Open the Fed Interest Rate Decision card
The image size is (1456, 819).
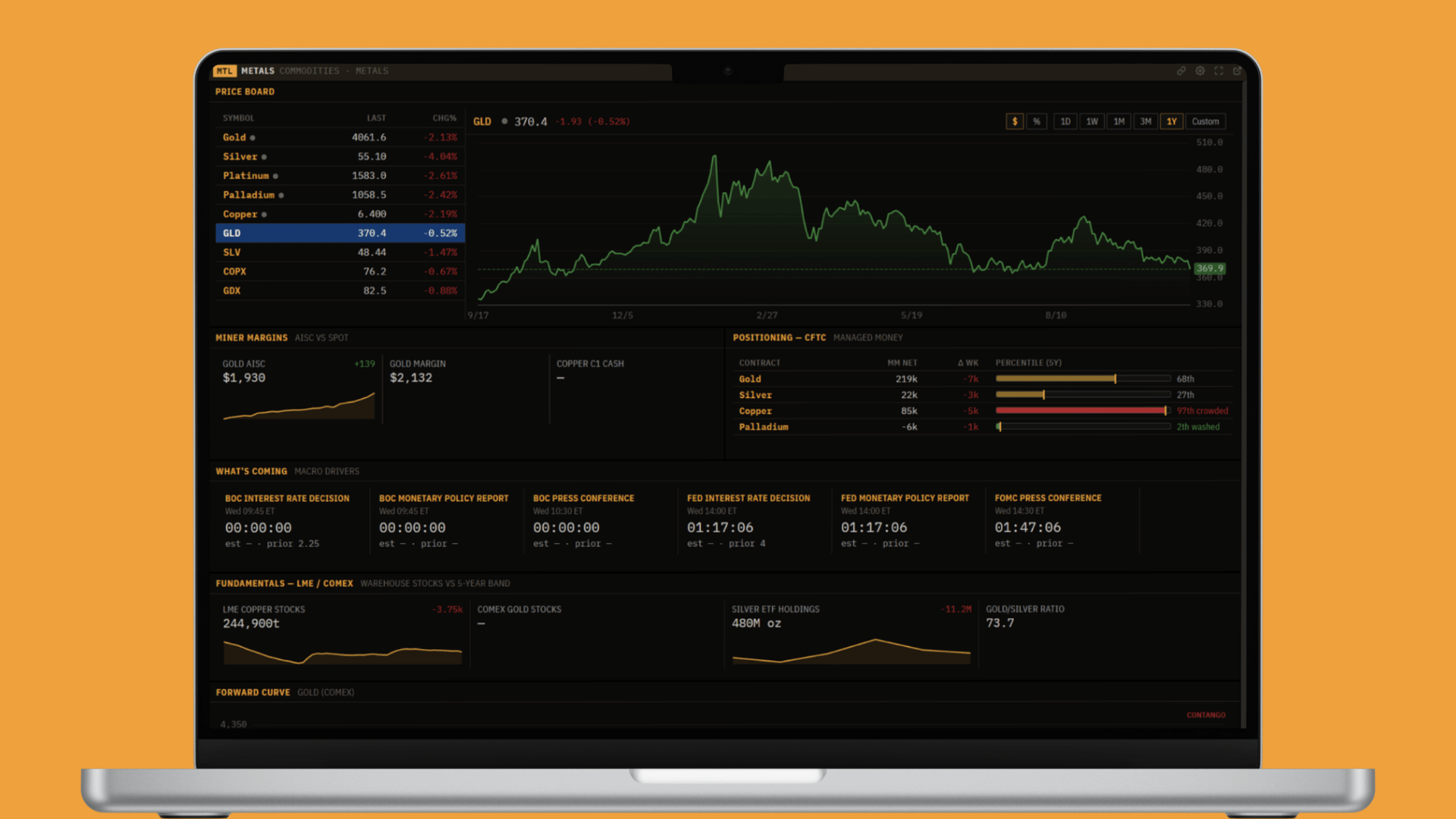755,522
